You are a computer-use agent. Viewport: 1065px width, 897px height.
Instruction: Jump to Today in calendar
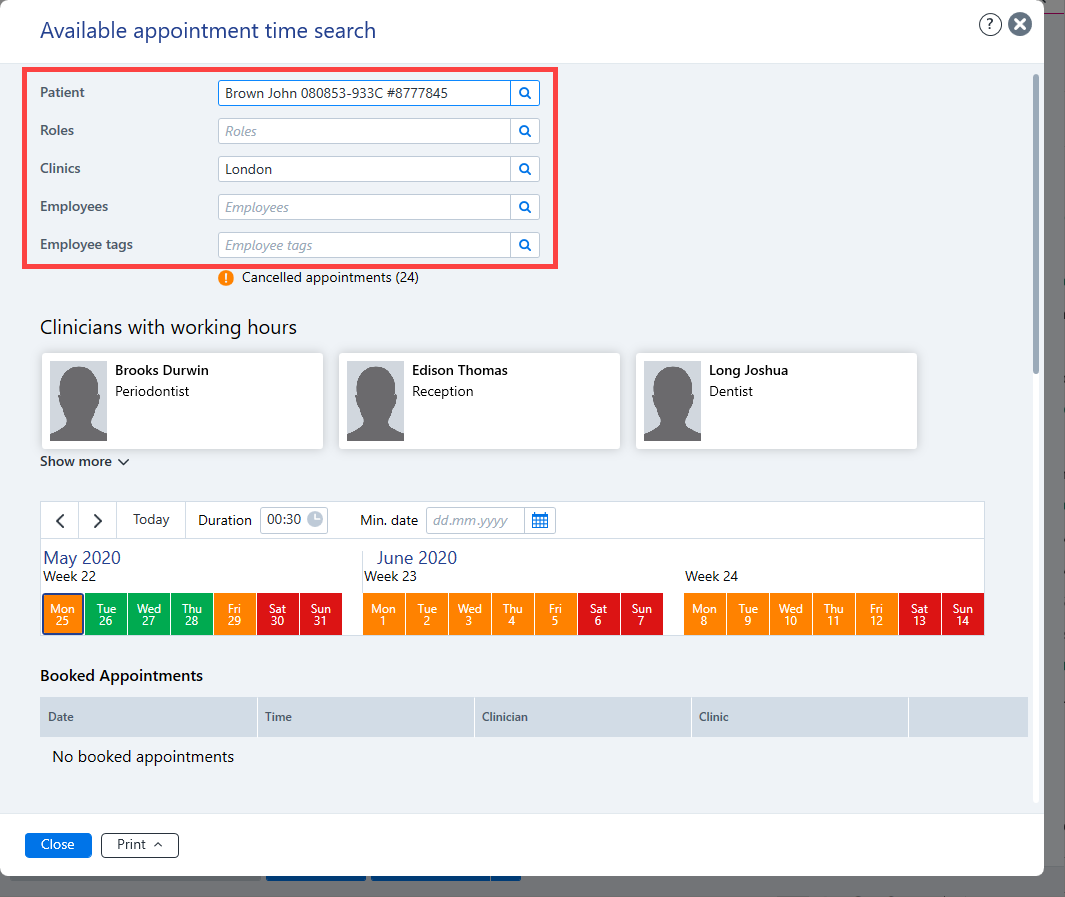coord(151,520)
